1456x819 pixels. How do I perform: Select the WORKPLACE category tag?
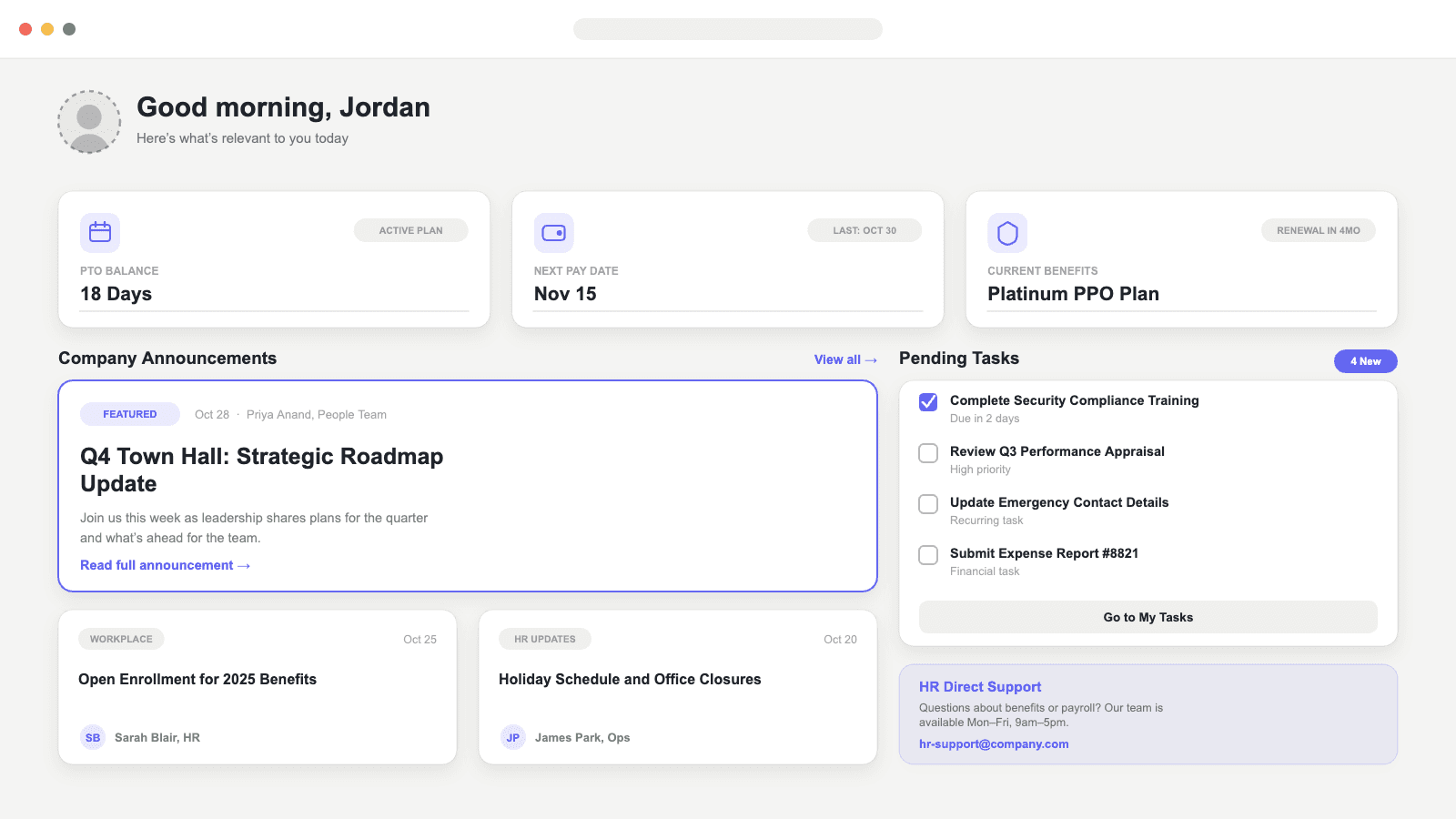(x=121, y=639)
